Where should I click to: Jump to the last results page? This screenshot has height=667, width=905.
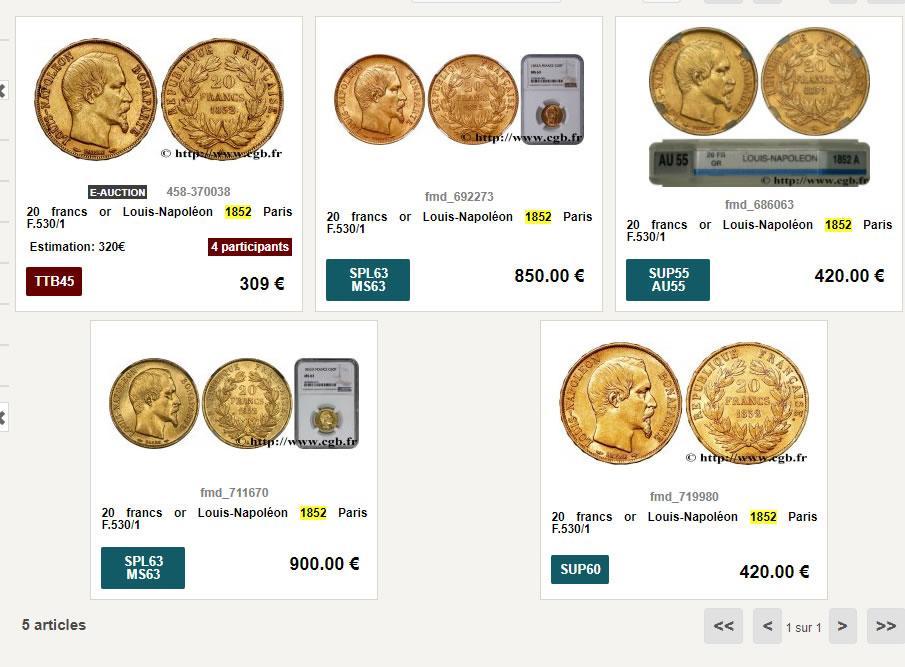(885, 626)
